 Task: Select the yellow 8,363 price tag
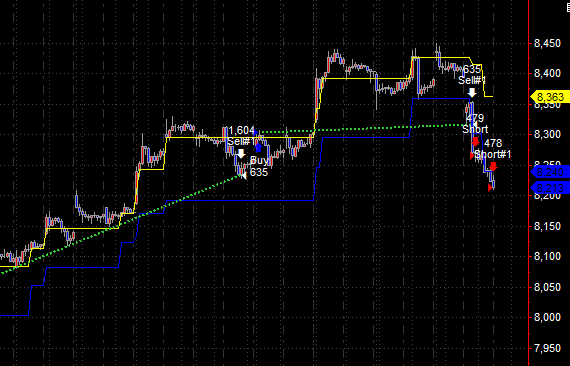pyautogui.click(x=550, y=97)
